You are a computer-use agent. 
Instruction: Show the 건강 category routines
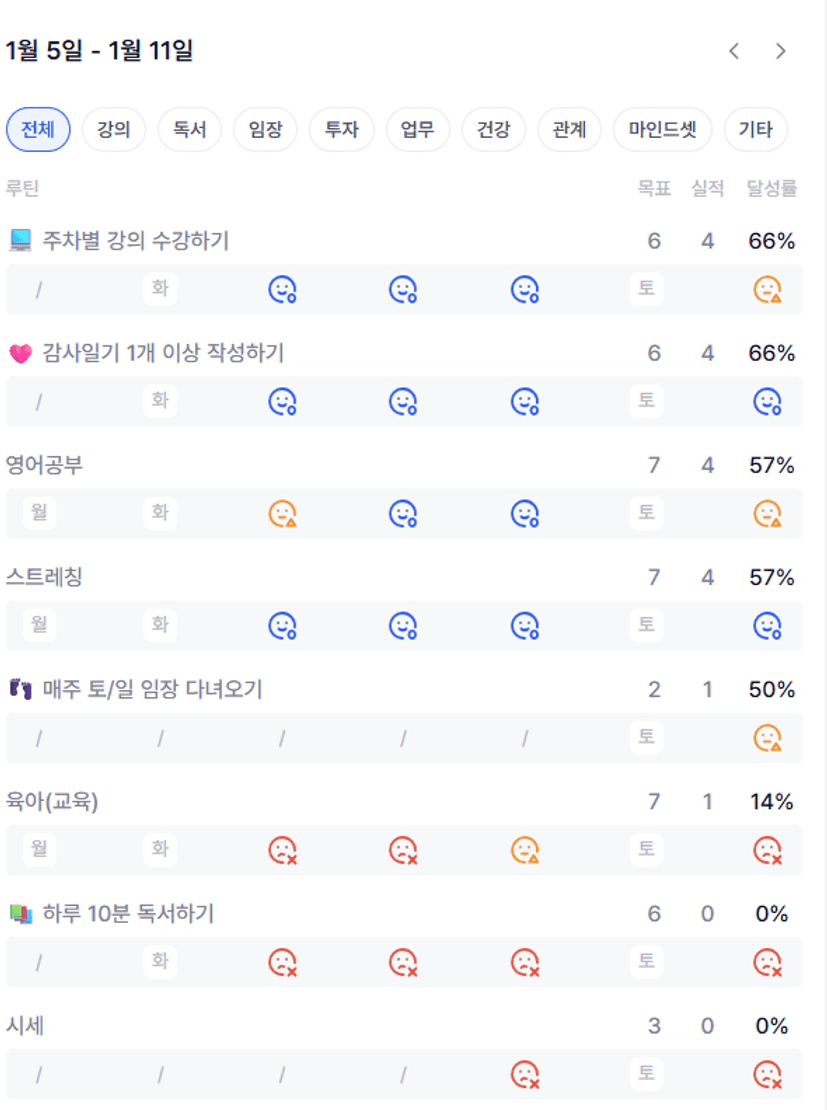point(493,130)
